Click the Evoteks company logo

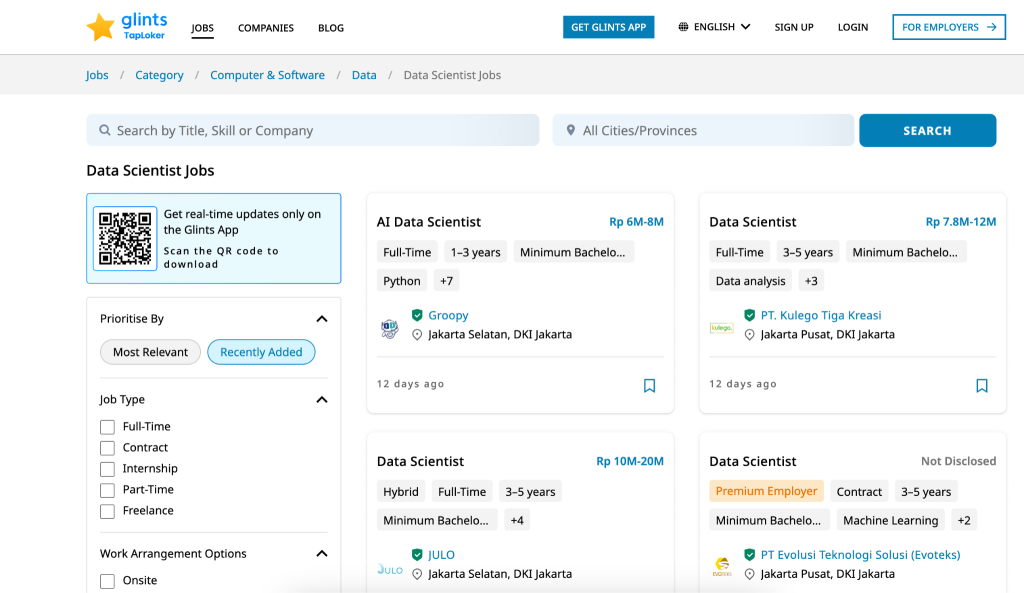pyautogui.click(x=722, y=566)
